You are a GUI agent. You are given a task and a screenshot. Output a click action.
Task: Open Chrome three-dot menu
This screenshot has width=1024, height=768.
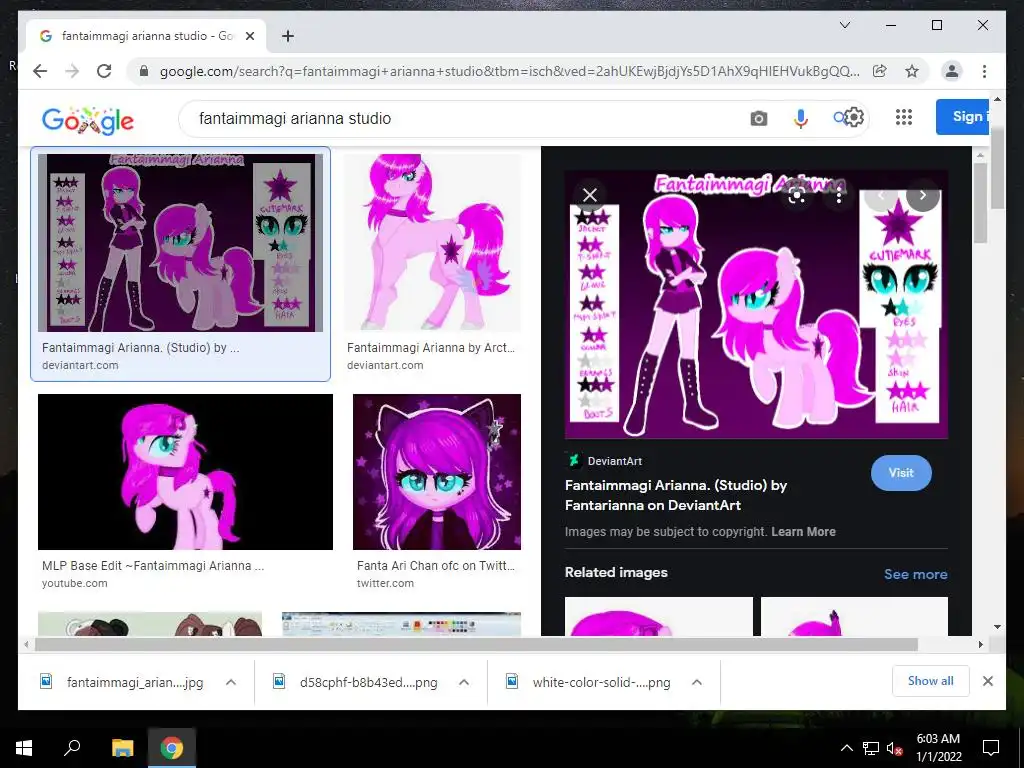(984, 71)
